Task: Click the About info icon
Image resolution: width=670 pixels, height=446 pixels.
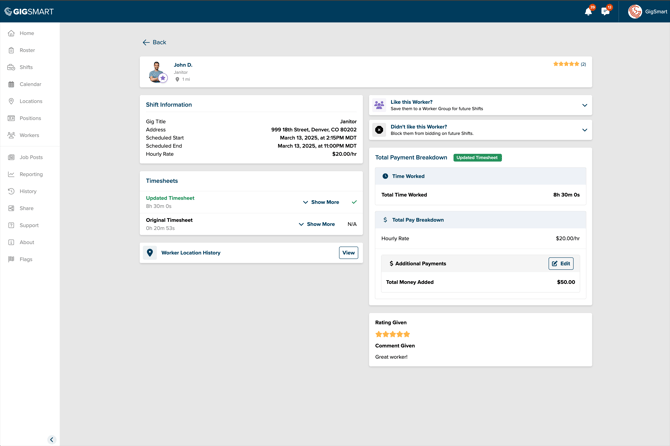Action: (x=11, y=242)
